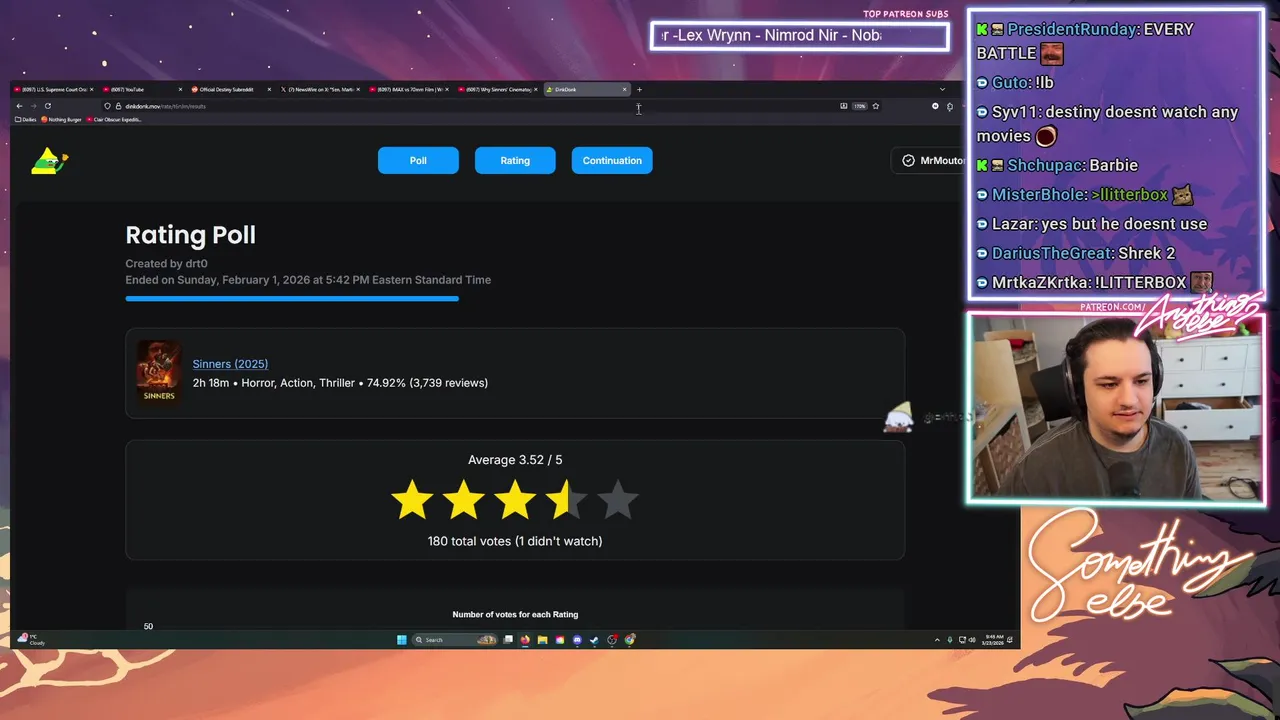Click the second yellow rating star
Viewport: 1280px width, 720px height.
tap(464, 500)
